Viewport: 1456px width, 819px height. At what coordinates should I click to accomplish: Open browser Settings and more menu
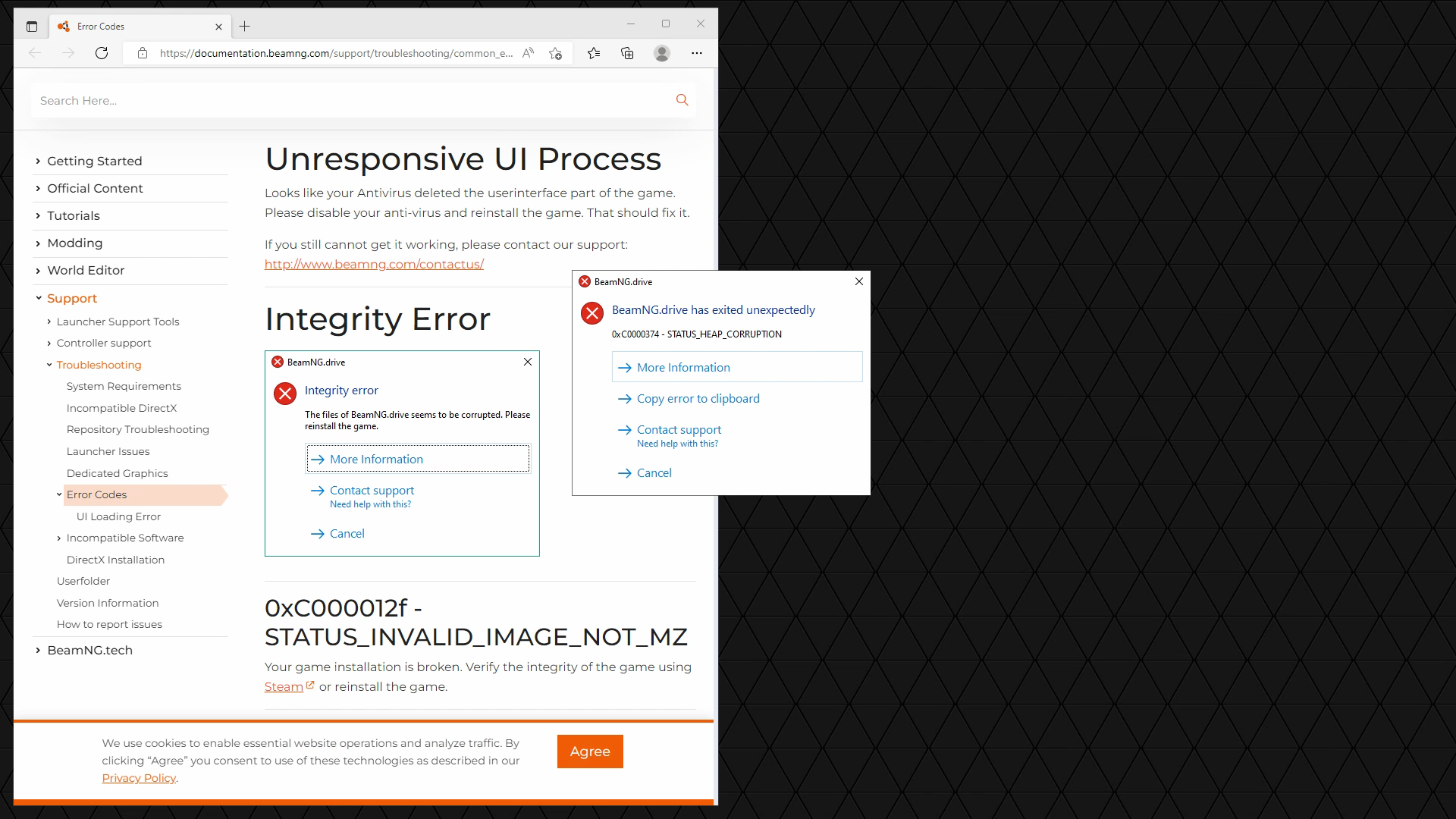coord(697,53)
